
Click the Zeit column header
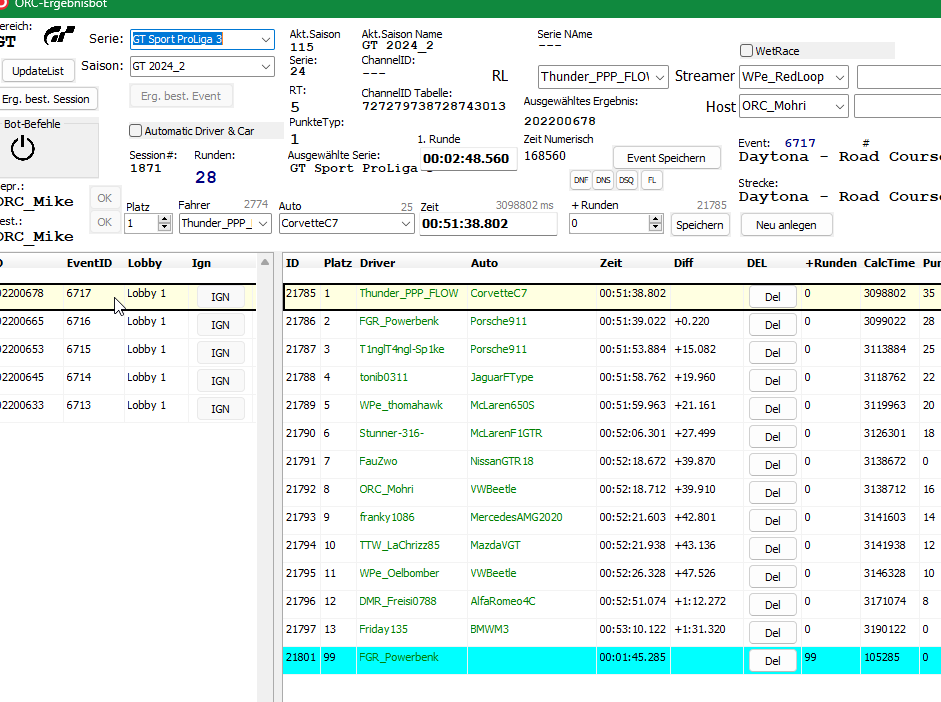[x=610, y=263]
